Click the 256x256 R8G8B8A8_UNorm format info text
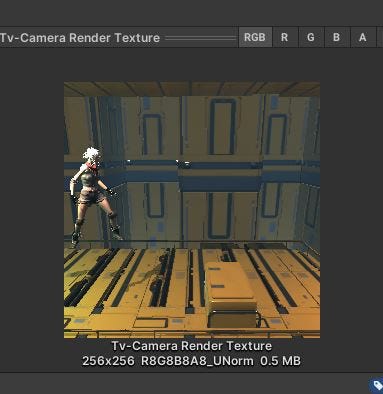 192,361
